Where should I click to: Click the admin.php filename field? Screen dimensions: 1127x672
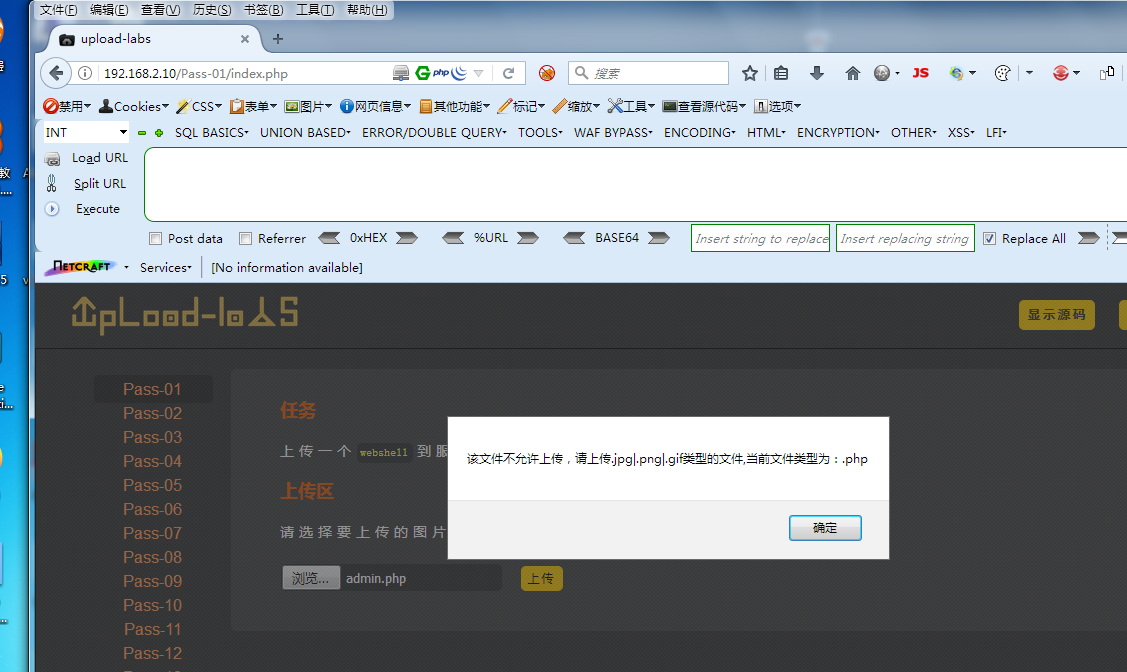pos(420,577)
